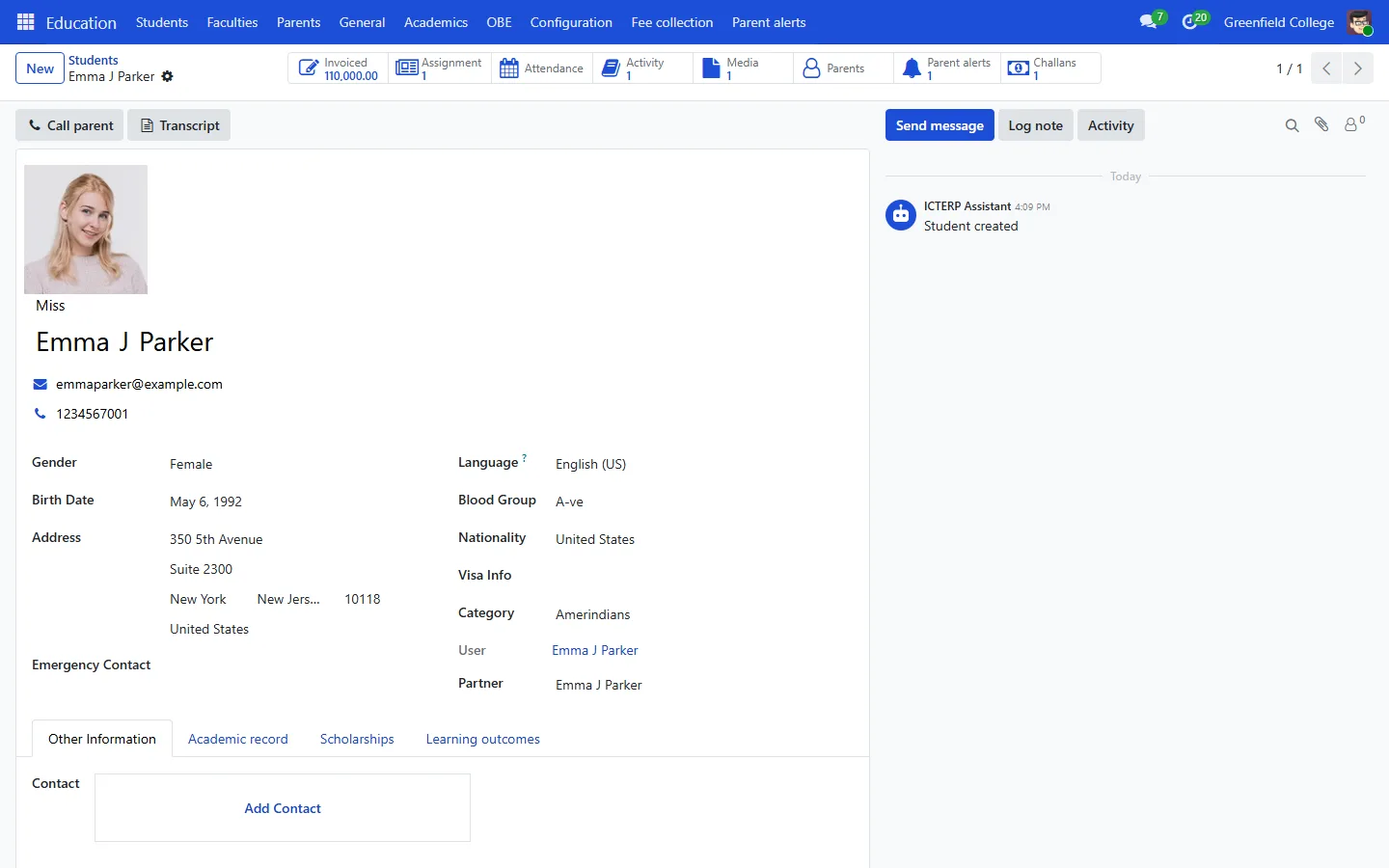Search chatter messages with the magnifier icon

1293,125
